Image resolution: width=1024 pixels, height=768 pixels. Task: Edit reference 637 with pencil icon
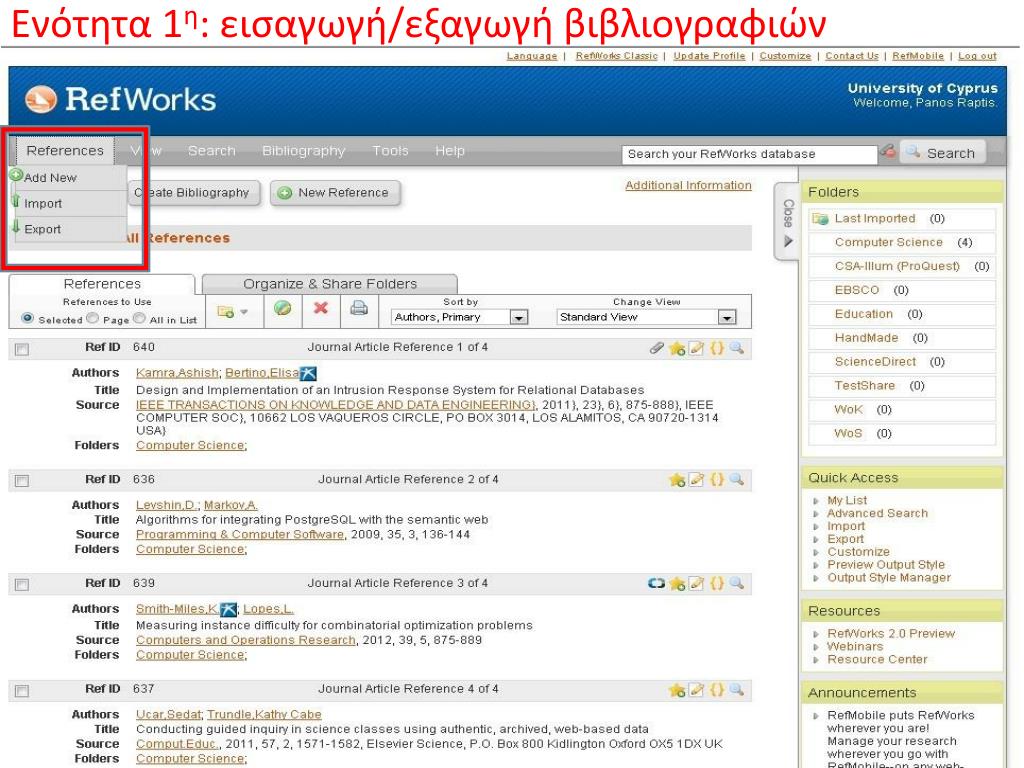[697, 689]
